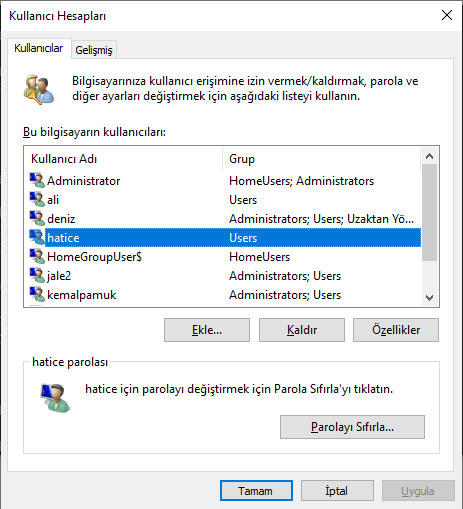The height and width of the screenshot is (509, 463).
Task: Select kemalpamuk account icon
Action: (x=37, y=295)
